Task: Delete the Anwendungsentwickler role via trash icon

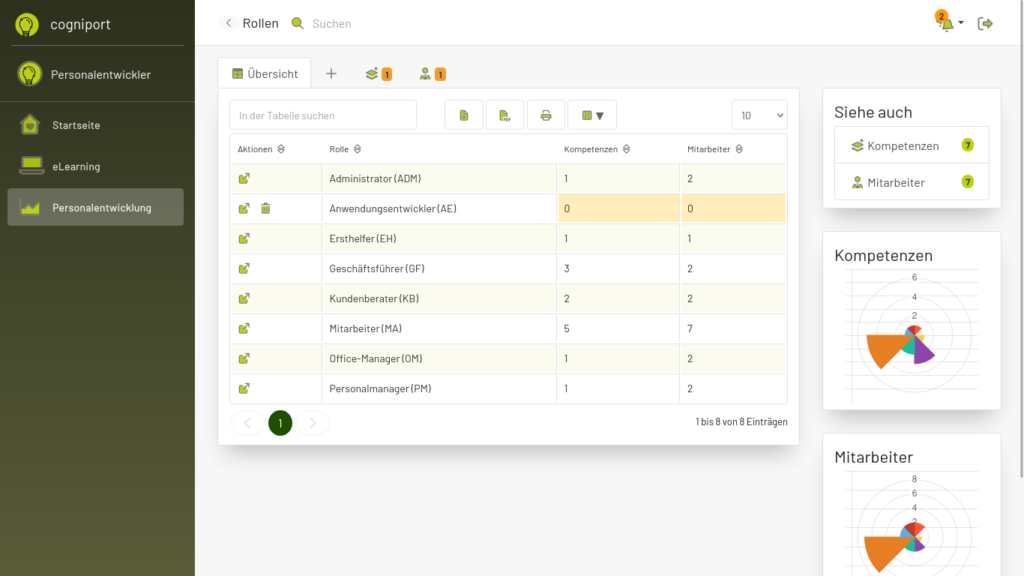Action: point(266,209)
